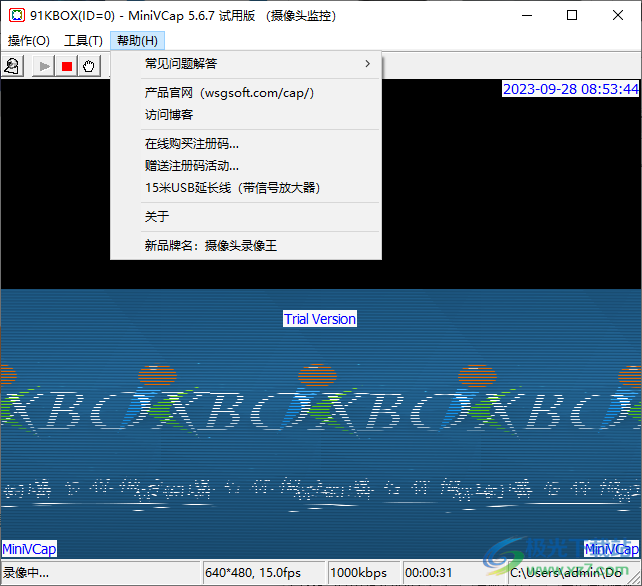Click the Trial Version label on video
The height and width of the screenshot is (586, 642).
pos(320,319)
